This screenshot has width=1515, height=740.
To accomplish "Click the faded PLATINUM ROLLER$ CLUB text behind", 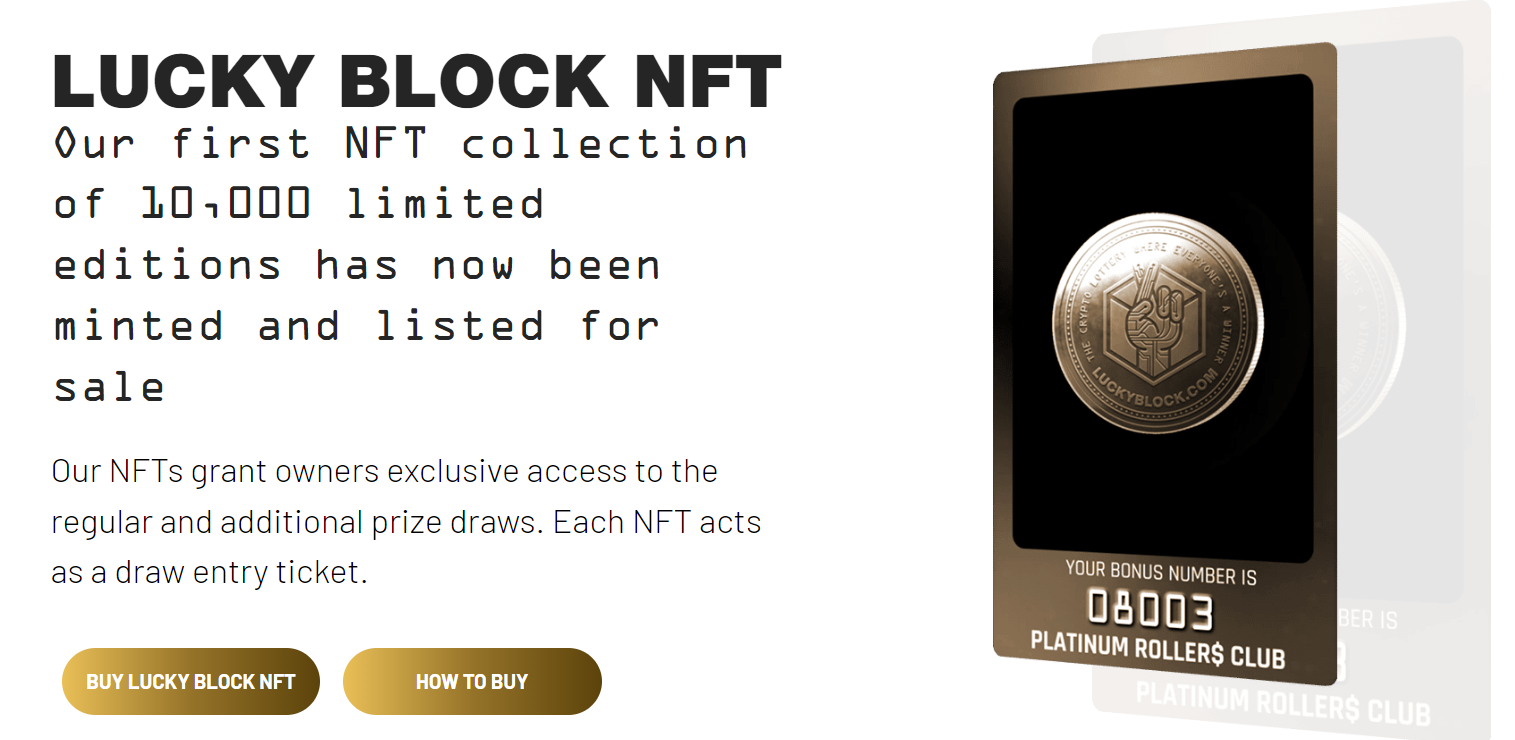I will pyautogui.click(x=1283, y=704).
